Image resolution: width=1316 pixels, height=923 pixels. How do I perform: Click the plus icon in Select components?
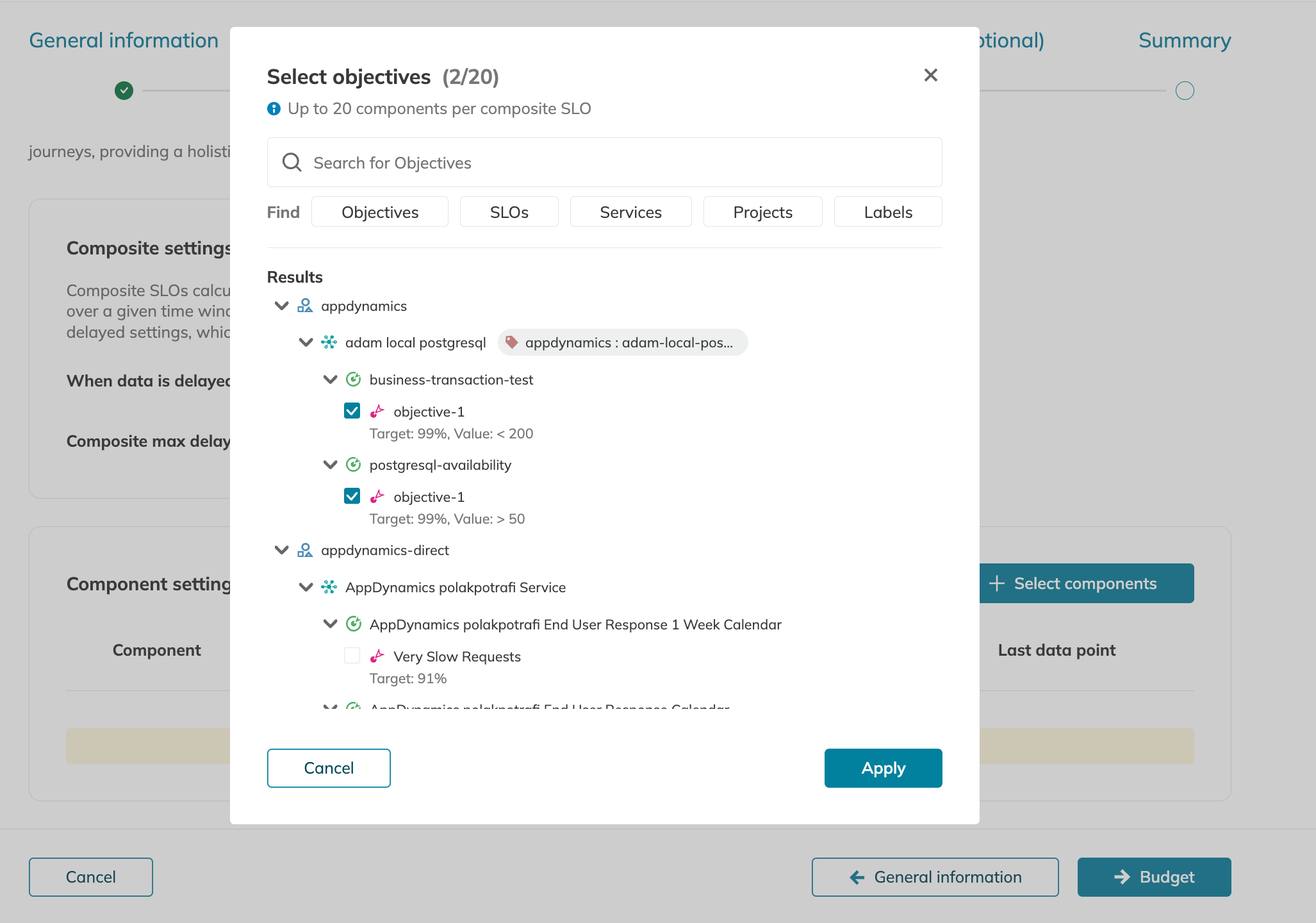click(996, 583)
